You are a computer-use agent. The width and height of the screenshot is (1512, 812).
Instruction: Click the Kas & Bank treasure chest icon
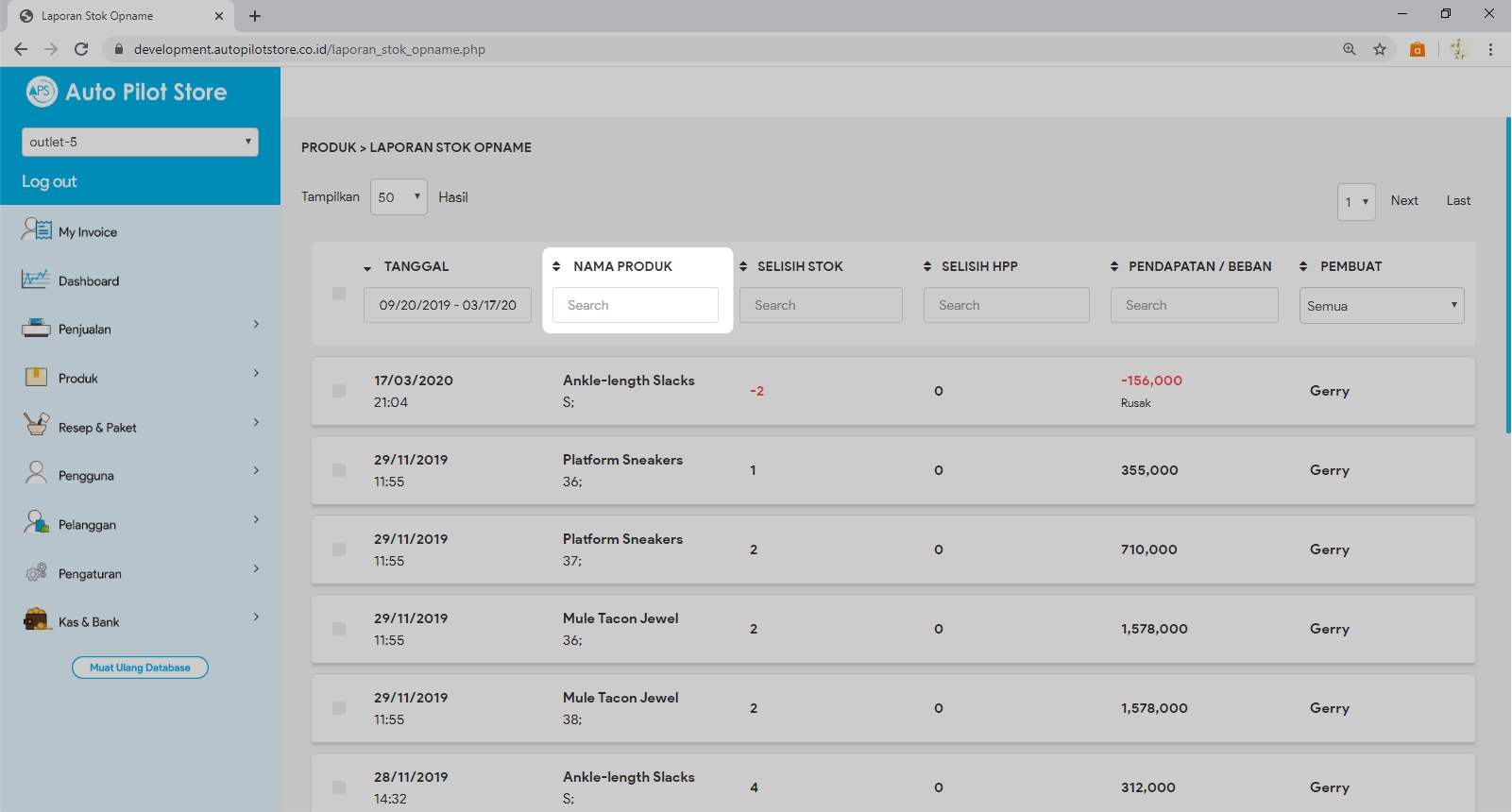coord(37,620)
